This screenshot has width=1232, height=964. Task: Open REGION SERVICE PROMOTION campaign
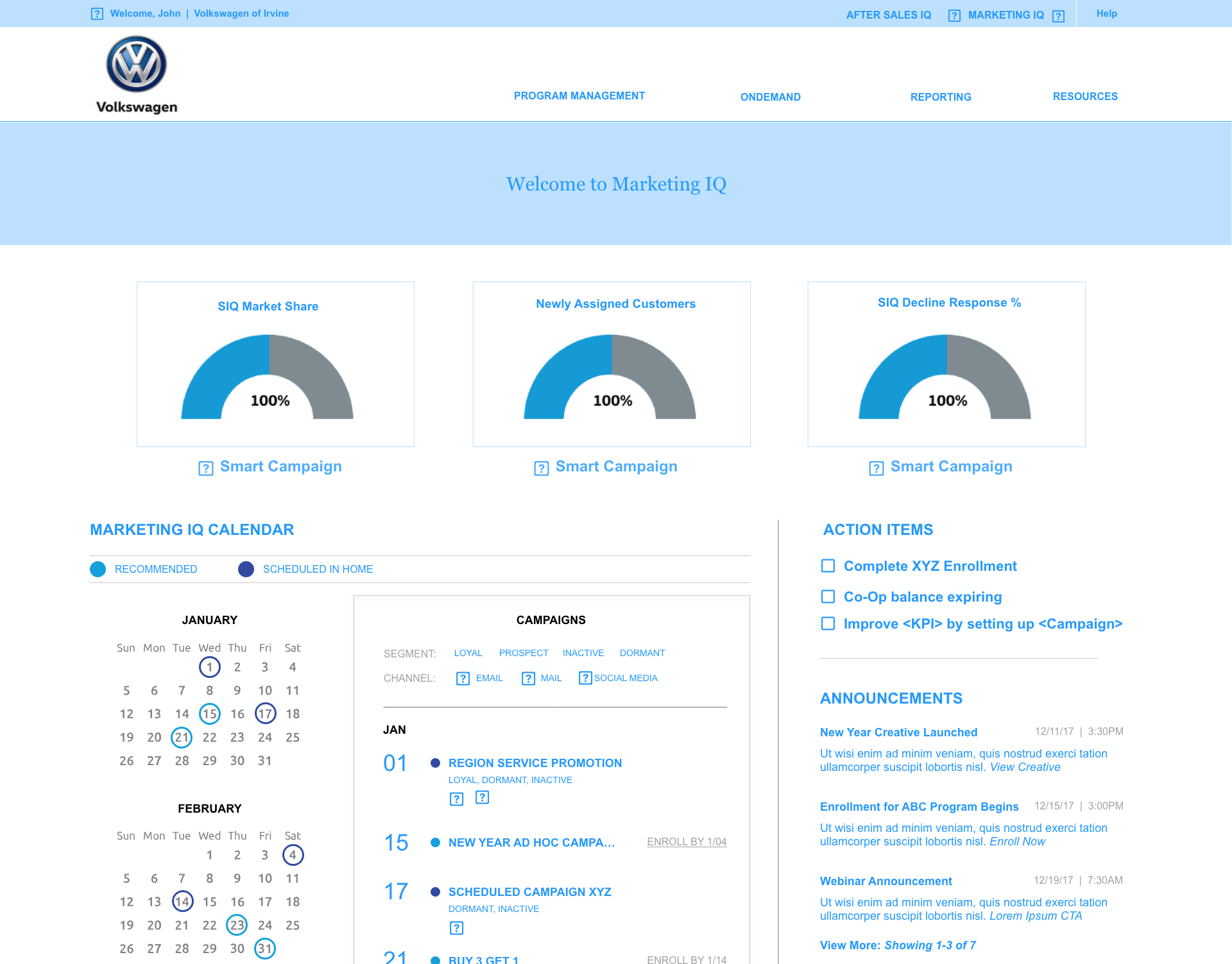click(535, 763)
